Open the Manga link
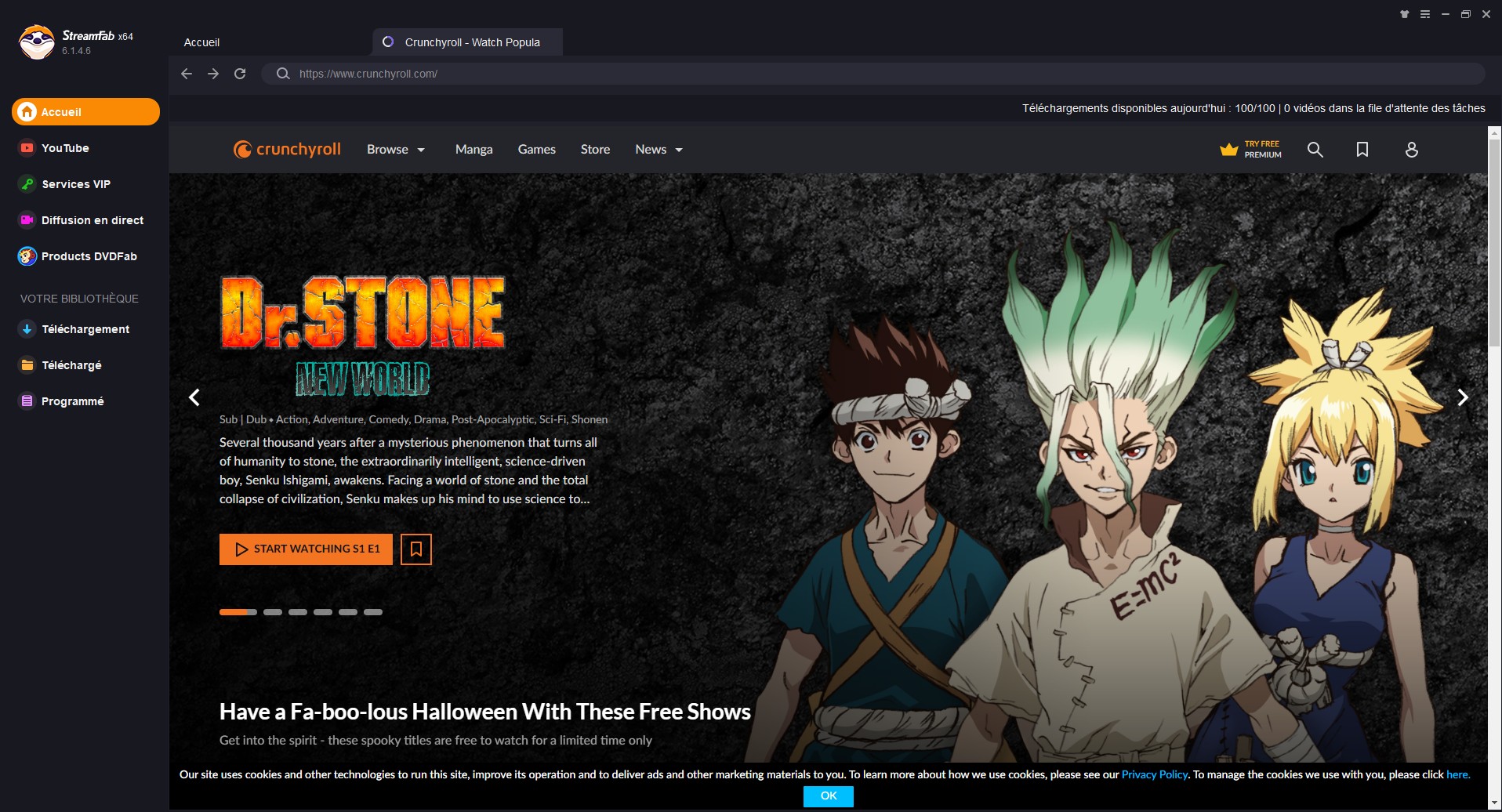 point(473,149)
